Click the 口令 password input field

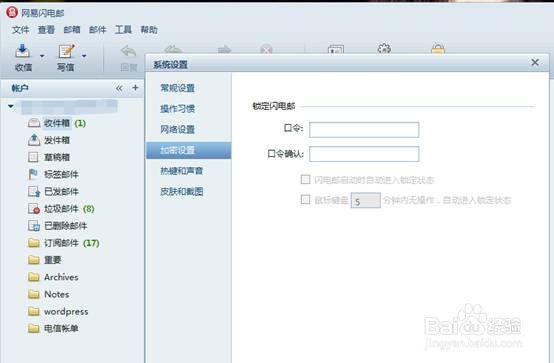coord(364,130)
